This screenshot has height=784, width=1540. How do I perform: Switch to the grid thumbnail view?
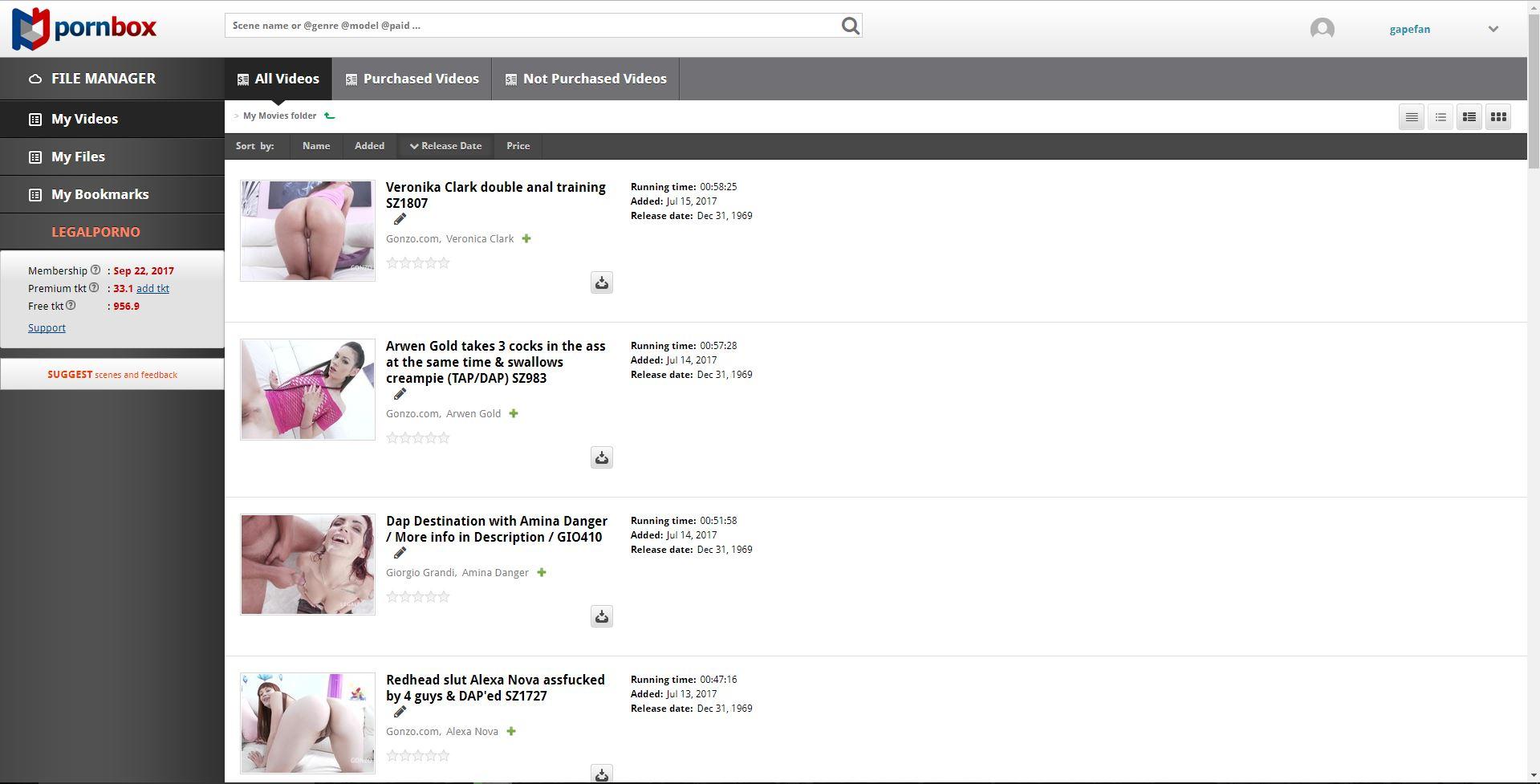click(1497, 117)
